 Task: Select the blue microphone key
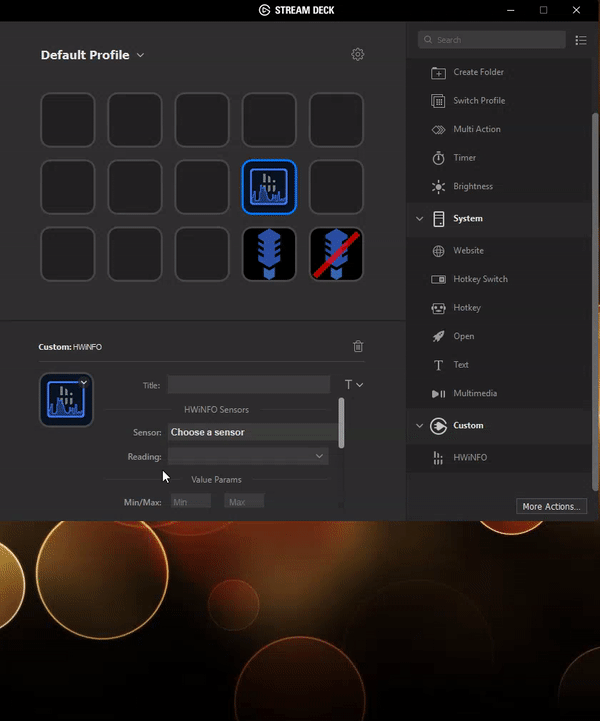pyautogui.click(x=269, y=254)
